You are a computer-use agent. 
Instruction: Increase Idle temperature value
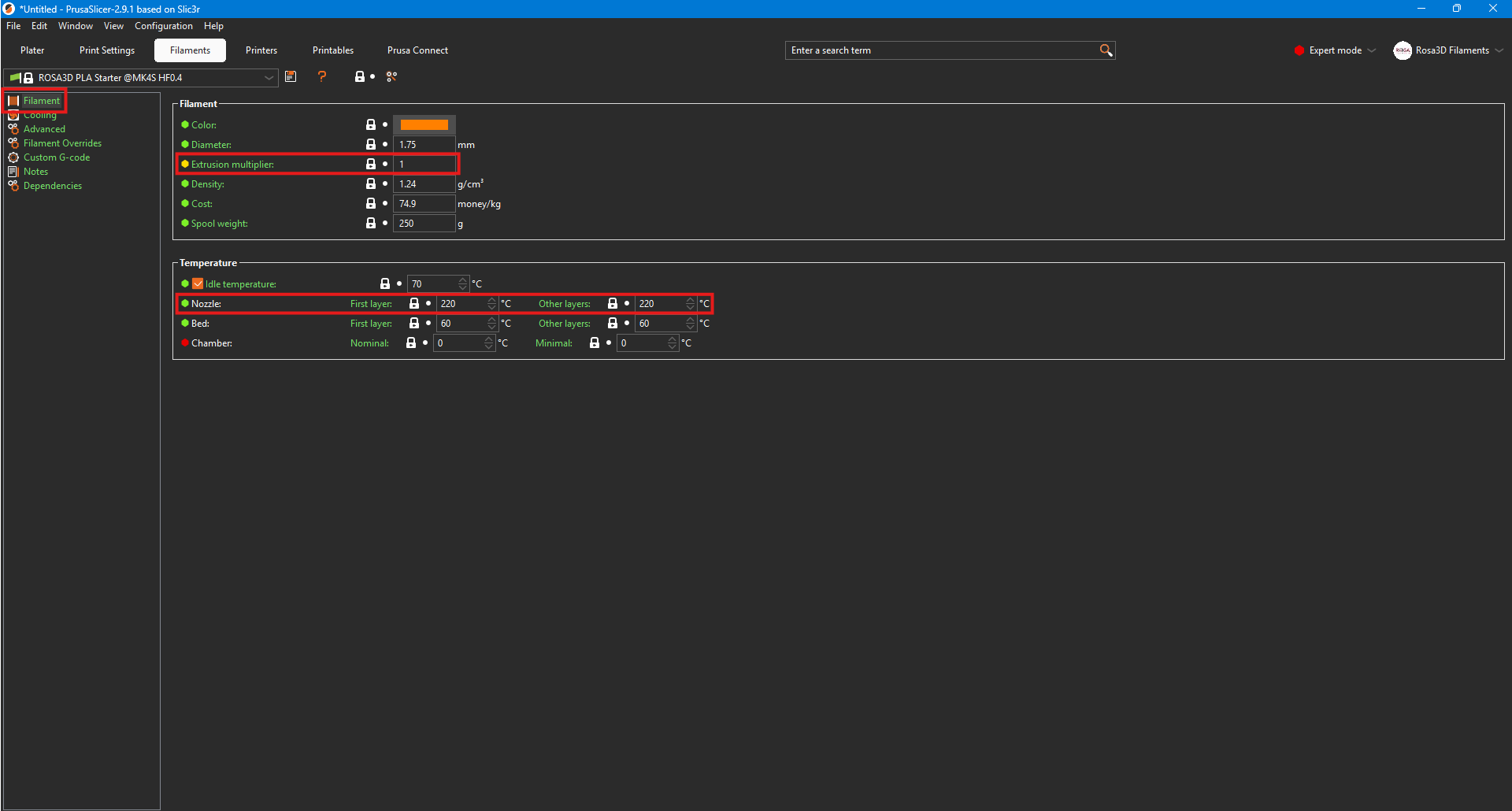(x=463, y=280)
